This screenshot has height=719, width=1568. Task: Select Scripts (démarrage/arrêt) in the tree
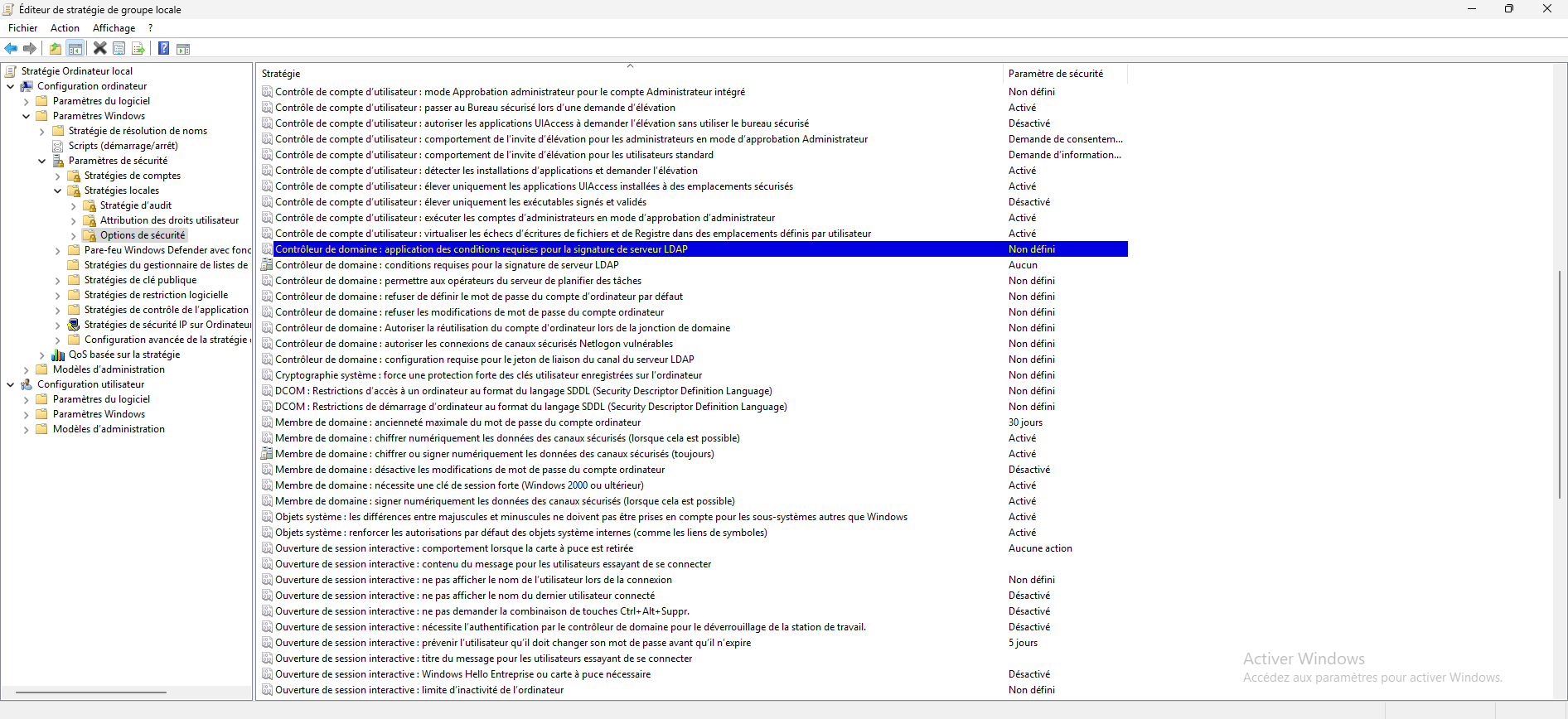click(x=123, y=146)
